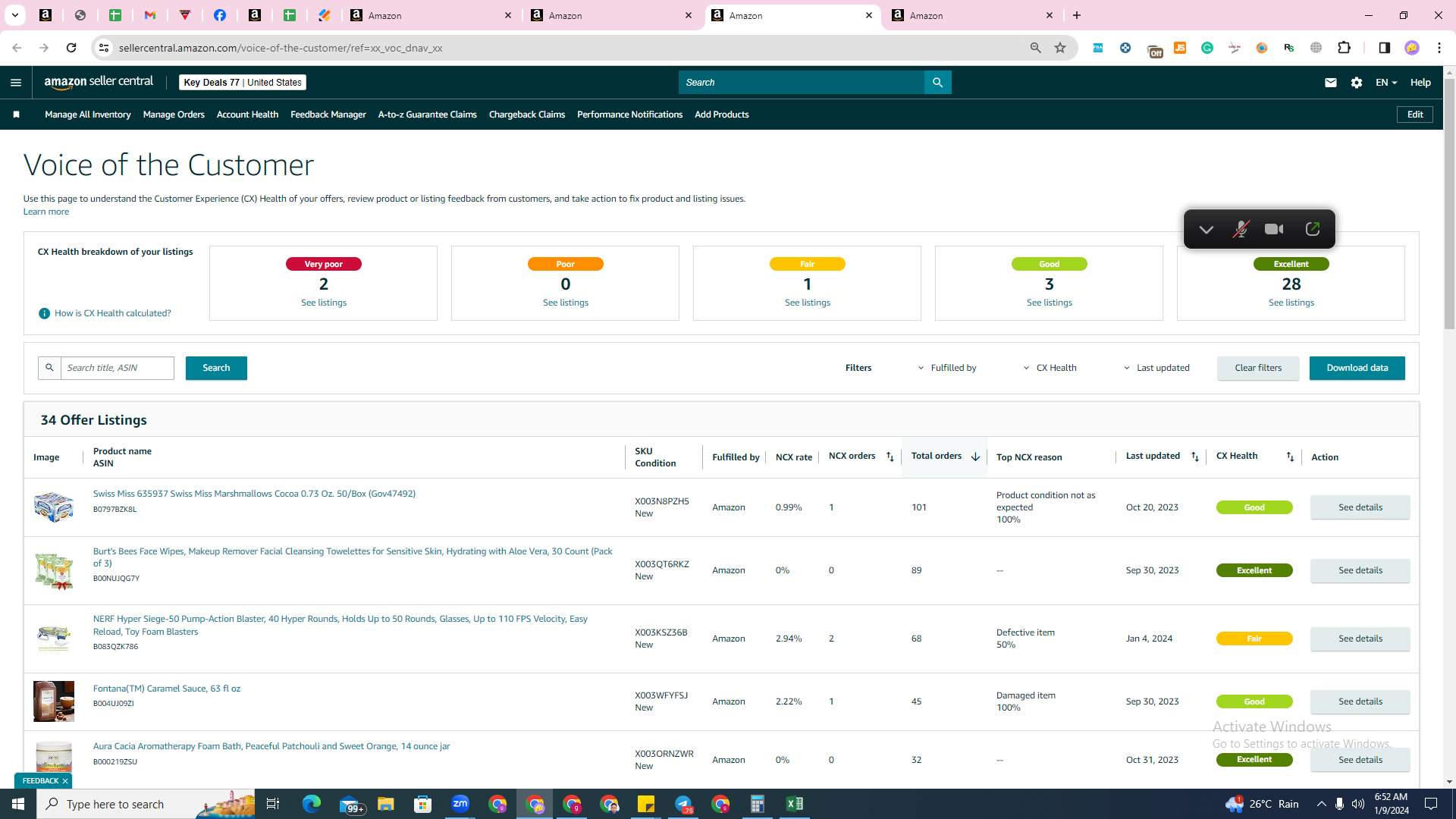Screen dimensions: 1456x819
Task: Click the Learn more link
Action: 46,212
